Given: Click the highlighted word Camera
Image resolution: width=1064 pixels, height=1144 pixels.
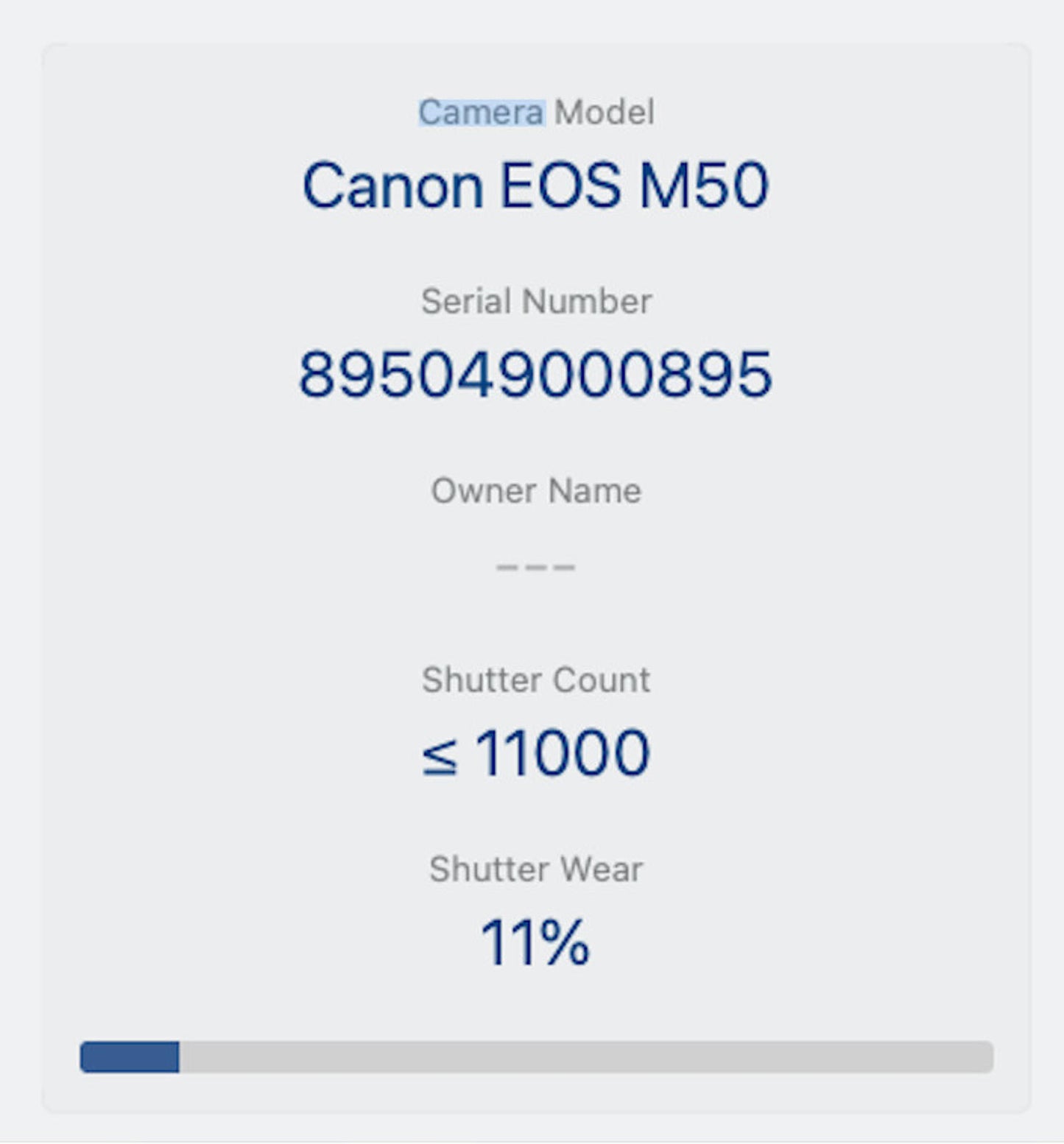Looking at the screenshot, I should [481, 113].
